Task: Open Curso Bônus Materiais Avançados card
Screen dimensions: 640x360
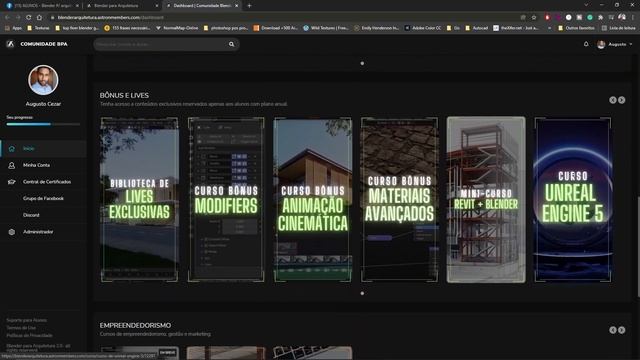Action: [399, 200]
